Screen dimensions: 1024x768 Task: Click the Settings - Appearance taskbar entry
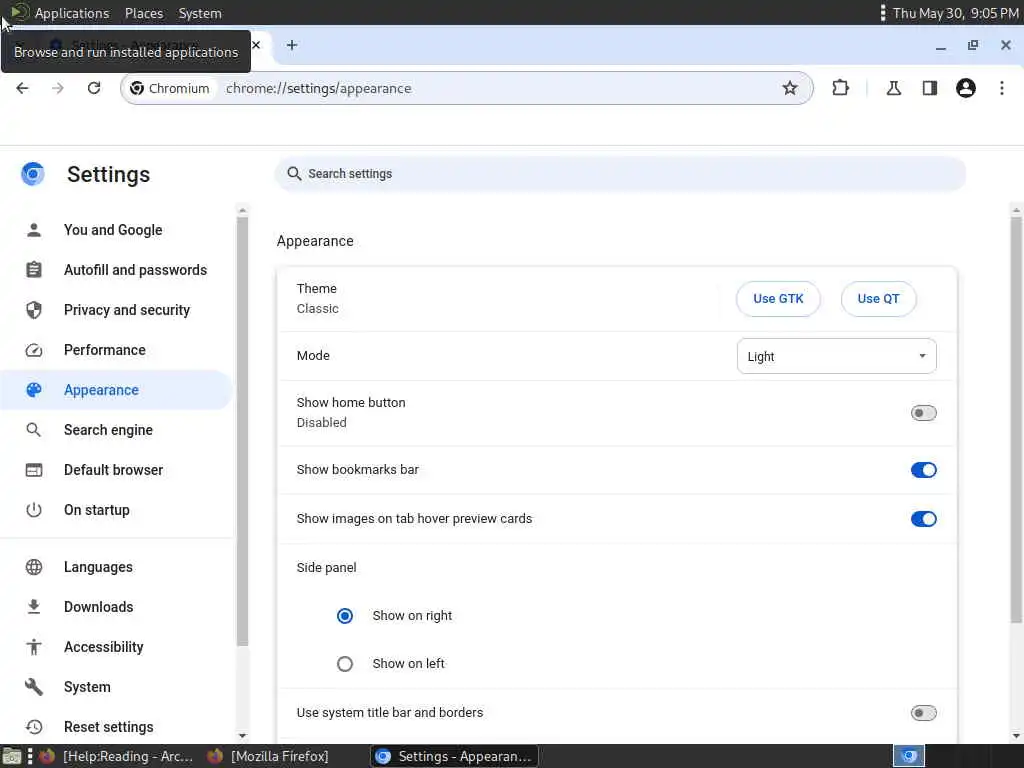click(x=455, y=756)
